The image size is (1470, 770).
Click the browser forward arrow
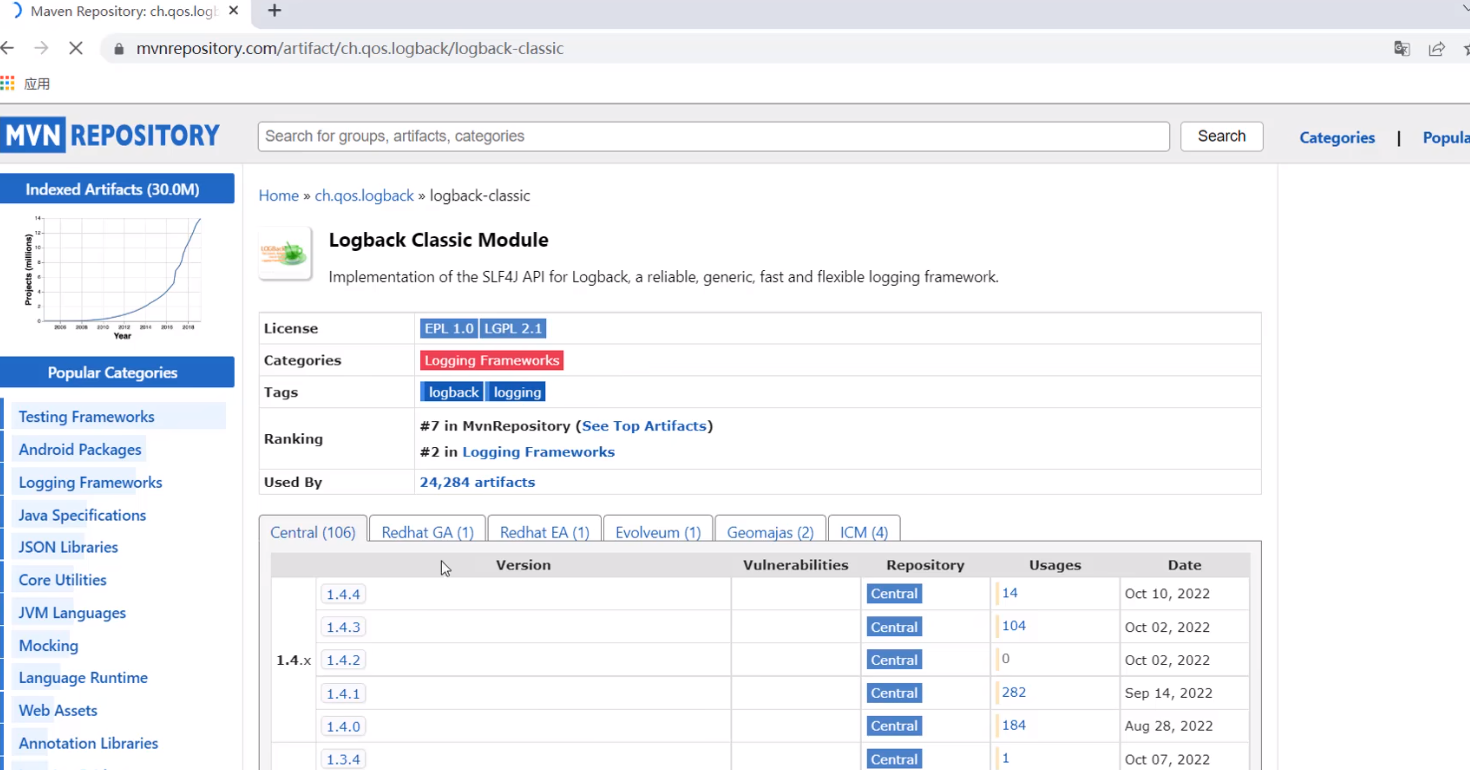(41, 48)
